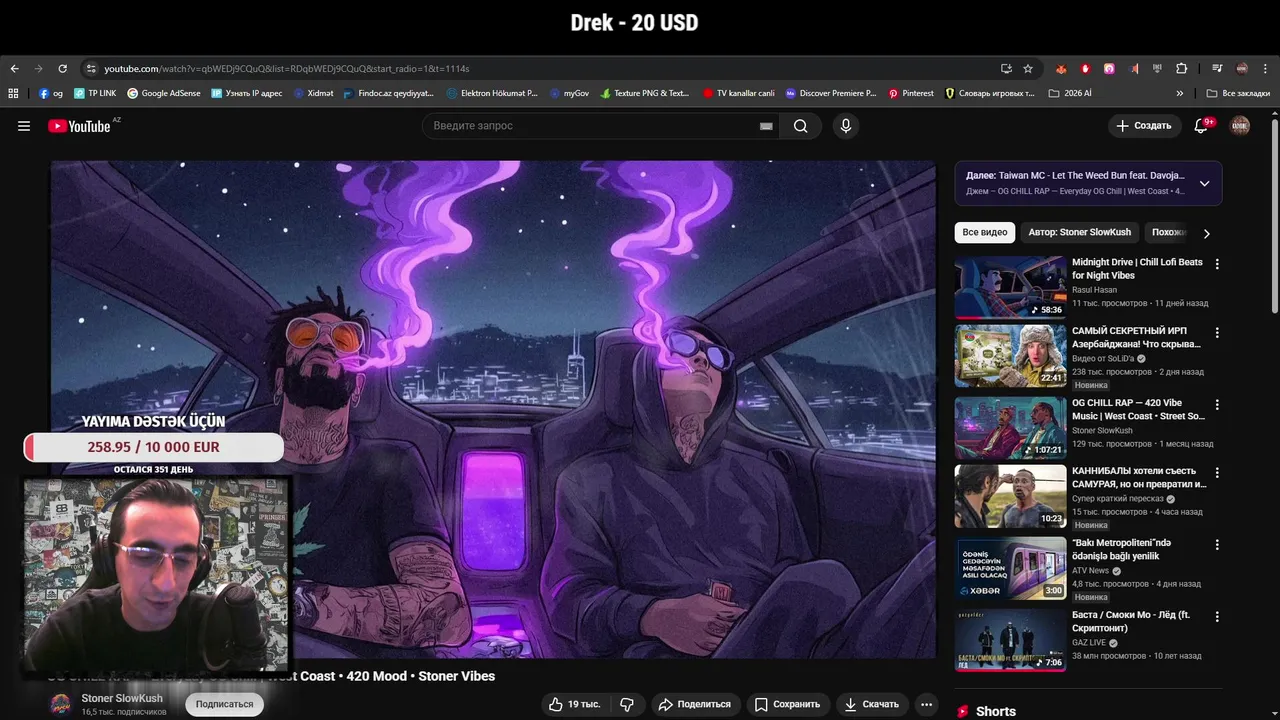Open the myGov bookmark
The width and height of the screenshot is (1280, 720).
tap(569, 93)
